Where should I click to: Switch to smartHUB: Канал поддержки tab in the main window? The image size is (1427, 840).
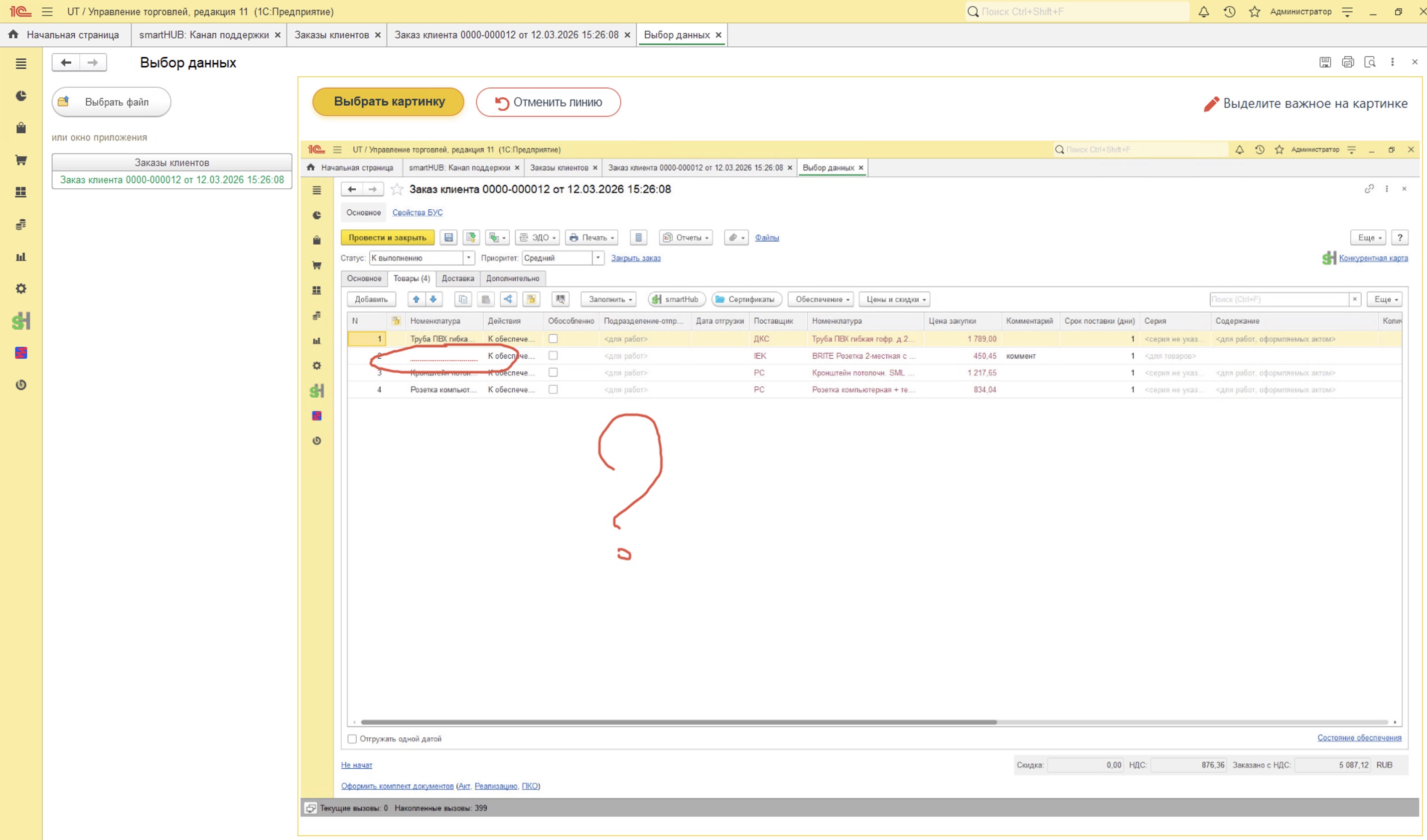point(210,34)
